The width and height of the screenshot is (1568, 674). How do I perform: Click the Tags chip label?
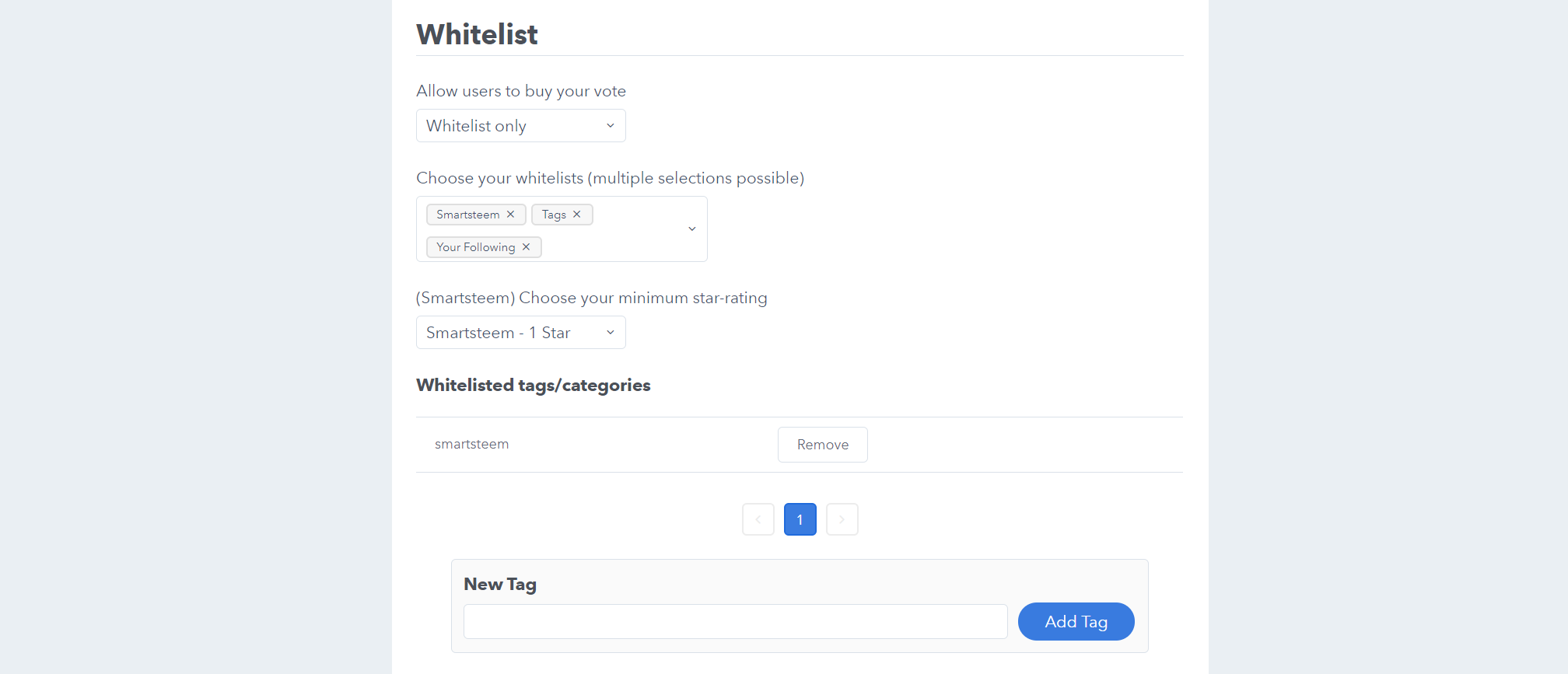coord(554,215)
